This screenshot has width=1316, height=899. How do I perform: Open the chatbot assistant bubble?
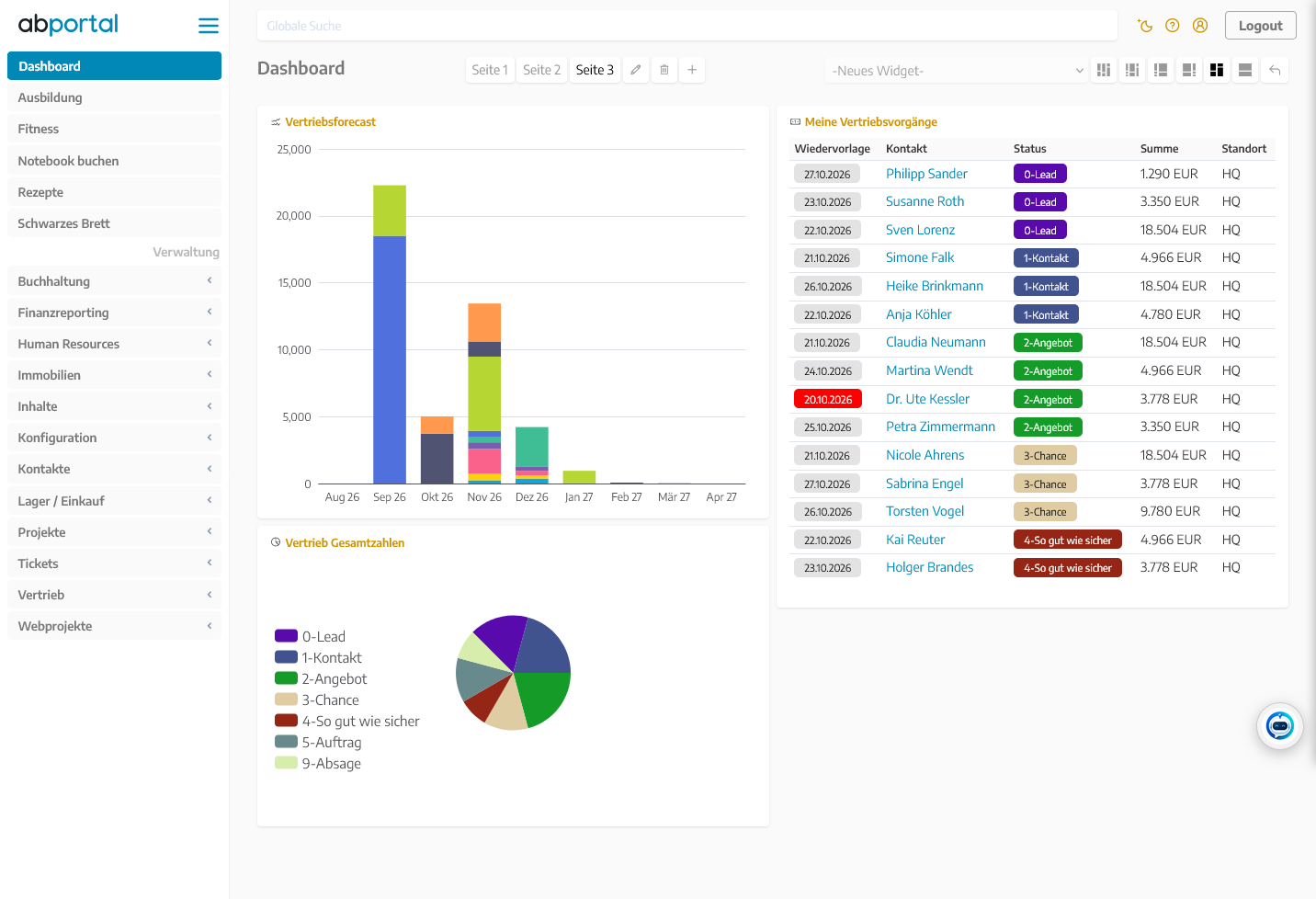(x=1280, y=726)
